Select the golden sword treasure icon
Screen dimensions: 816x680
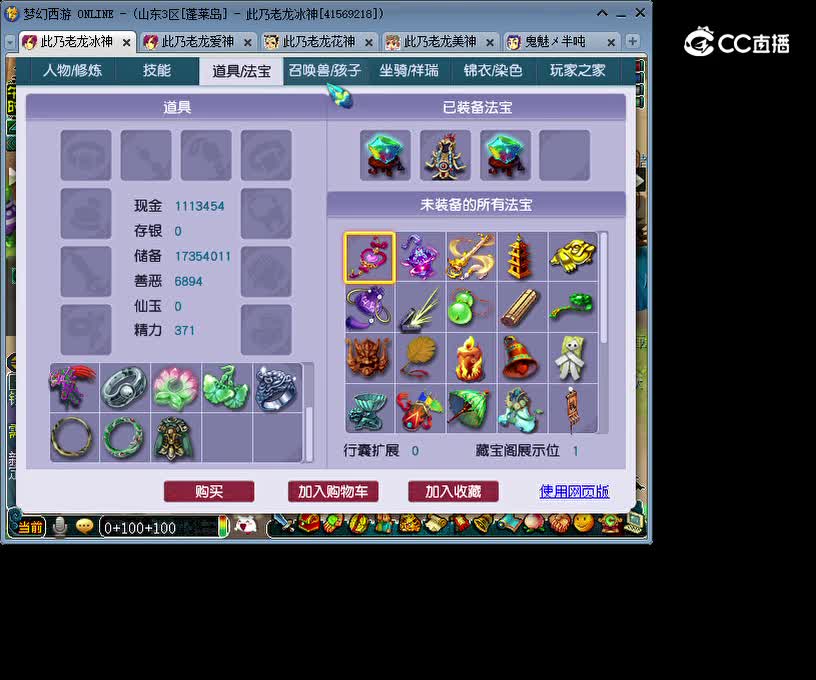[471, 258]
